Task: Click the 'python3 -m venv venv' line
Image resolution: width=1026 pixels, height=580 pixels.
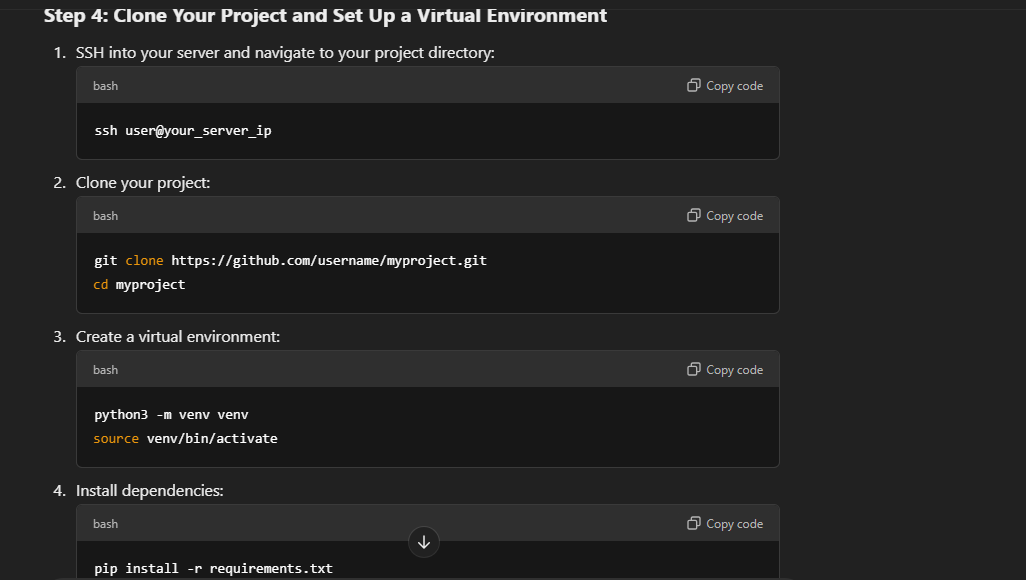Action: click(171, 414)
